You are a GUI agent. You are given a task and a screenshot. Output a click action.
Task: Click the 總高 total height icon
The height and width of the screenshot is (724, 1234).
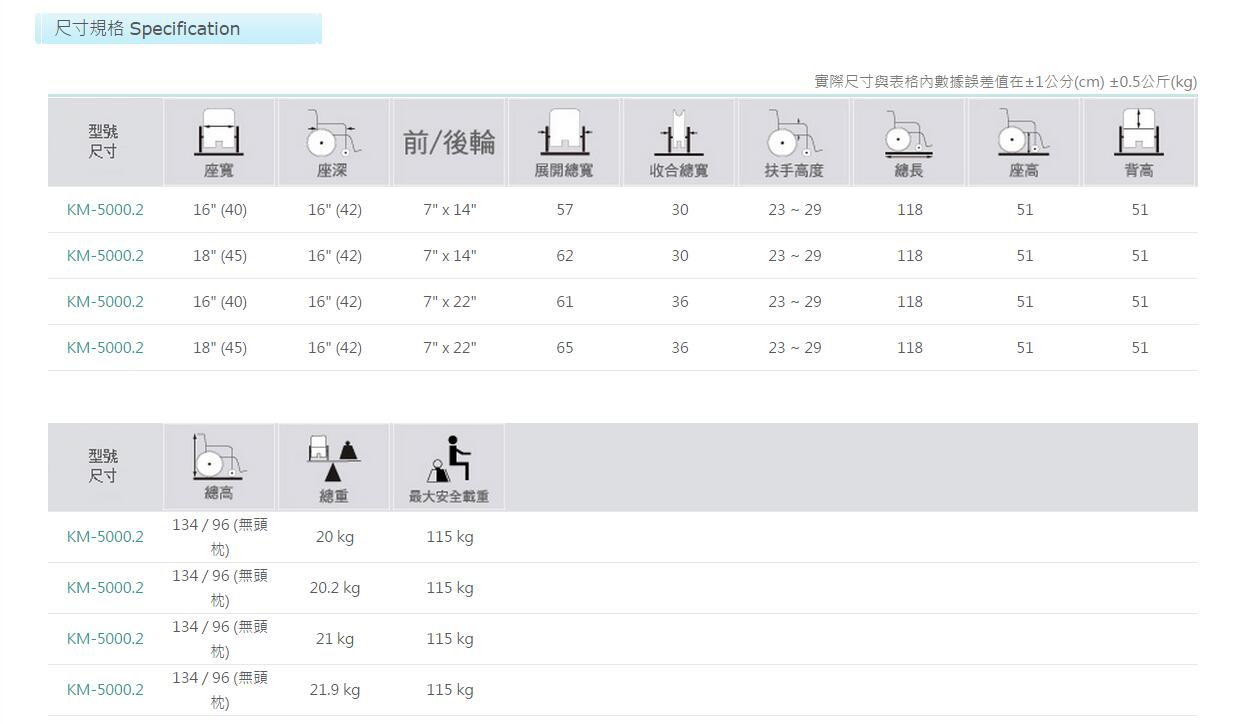pyautogui.click(x=219, y=460)
